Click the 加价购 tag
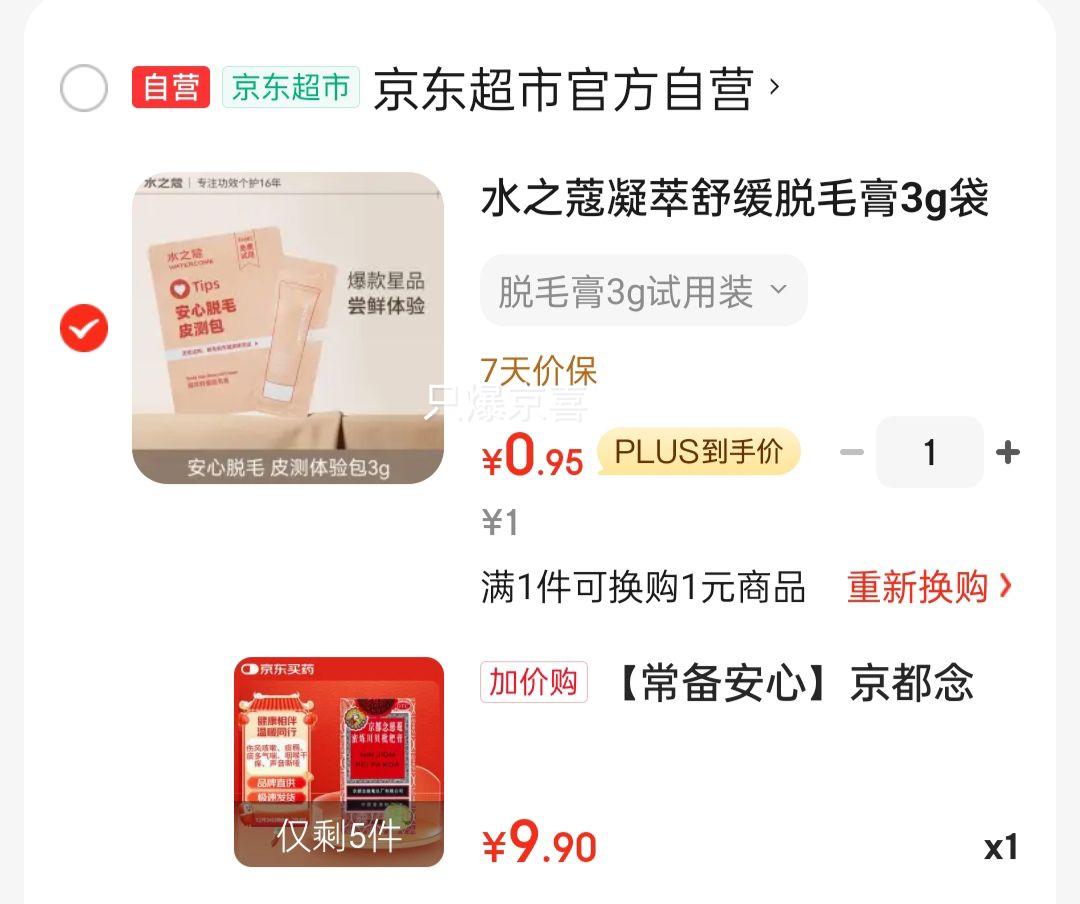Viewport: 1080px width, 904px height. point(534,682)
